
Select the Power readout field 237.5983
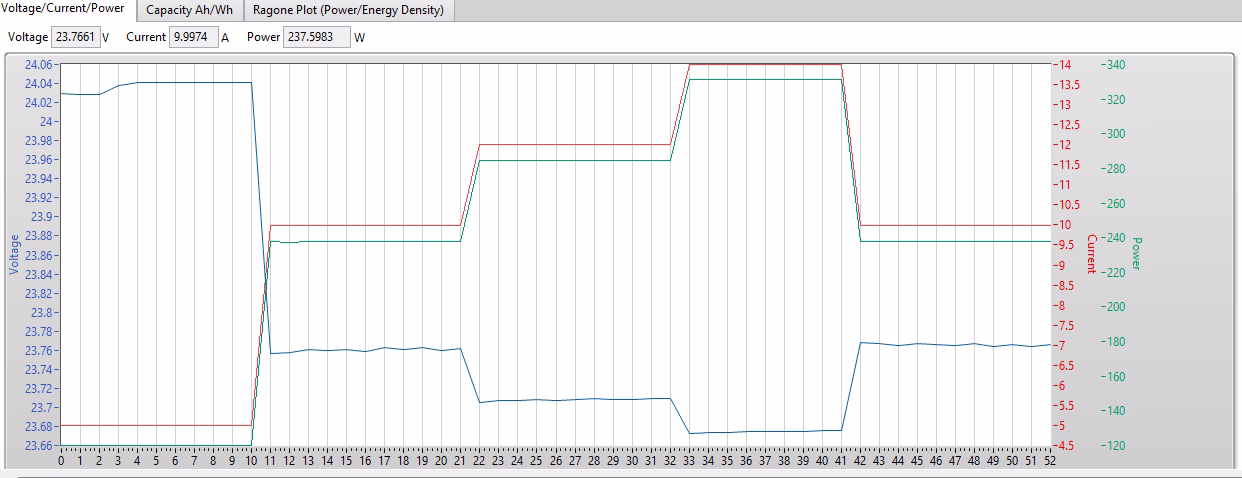tap(315, 37)
